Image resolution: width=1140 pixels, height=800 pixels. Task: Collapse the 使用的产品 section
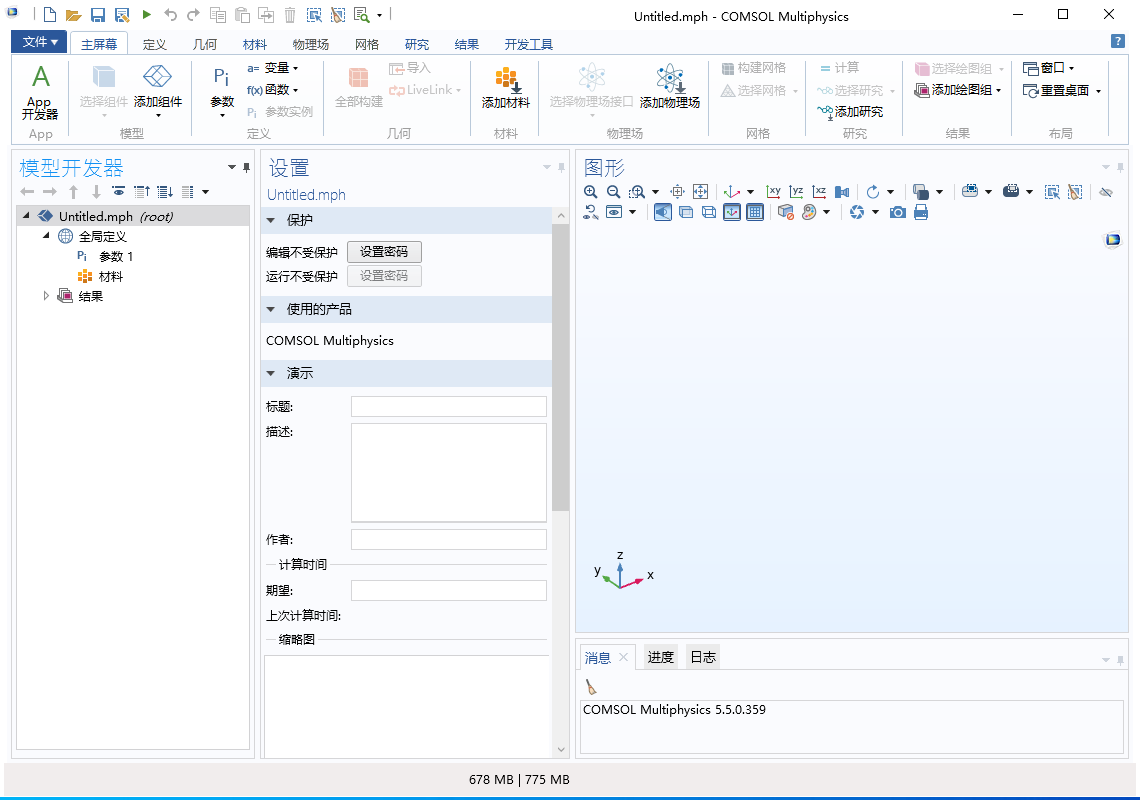pos(270,310)
